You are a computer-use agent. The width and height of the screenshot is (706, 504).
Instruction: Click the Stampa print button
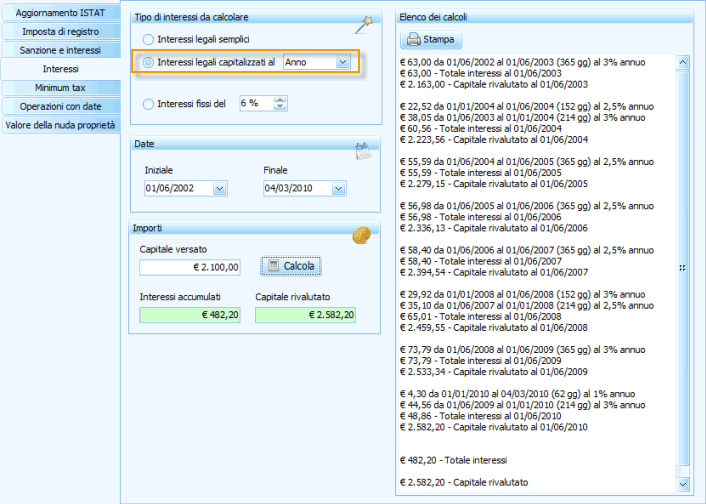tap(431, 40)
